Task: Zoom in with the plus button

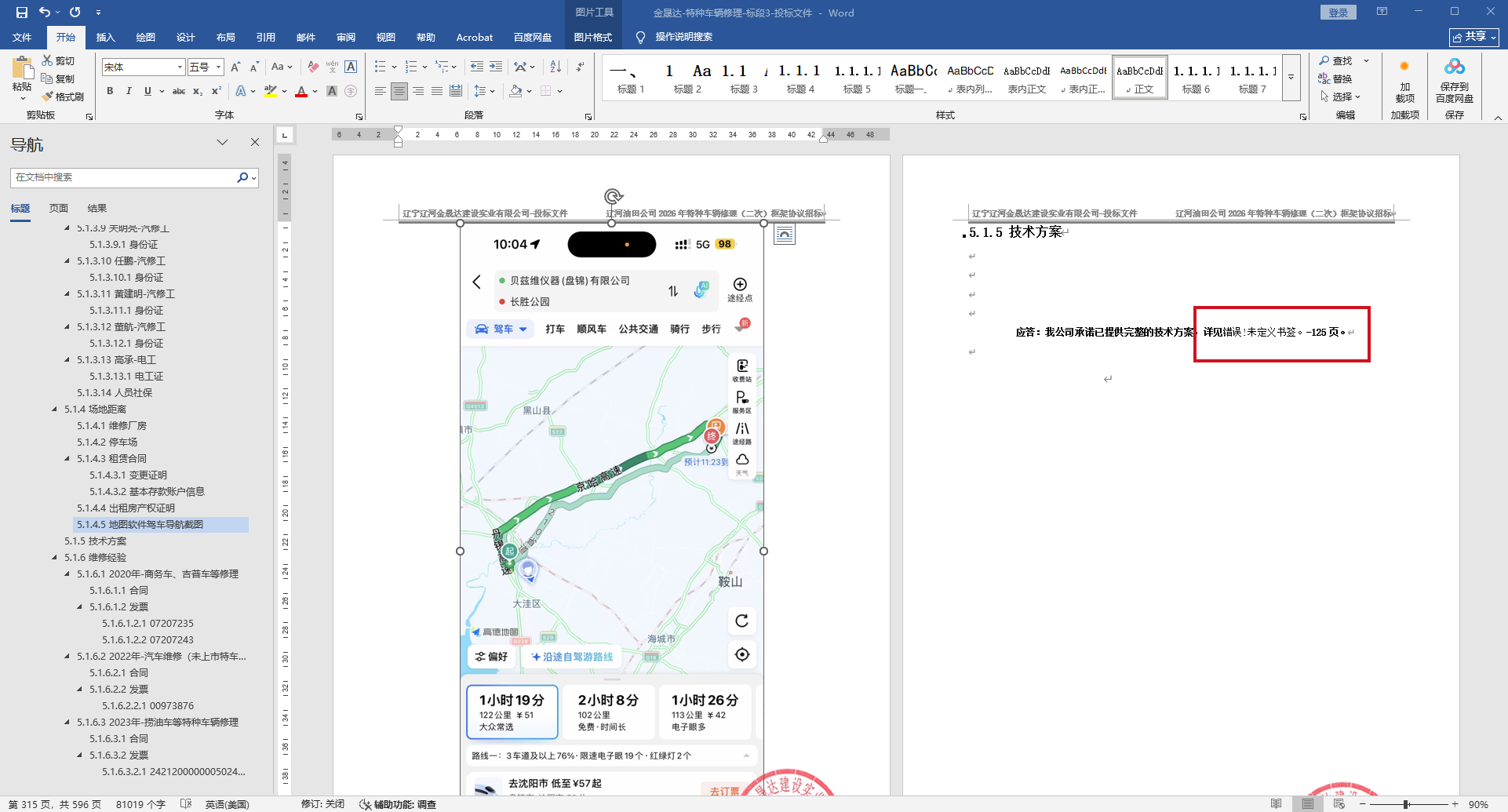Action: [x=1455, y=804]
